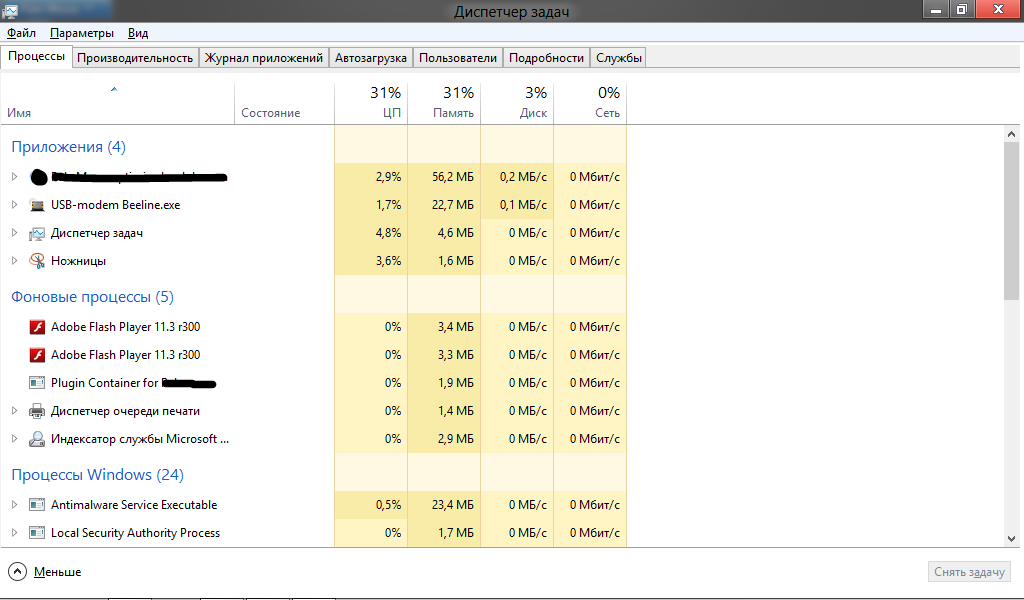Click the USB-modem Beeline.exe icon

[37, 205]
